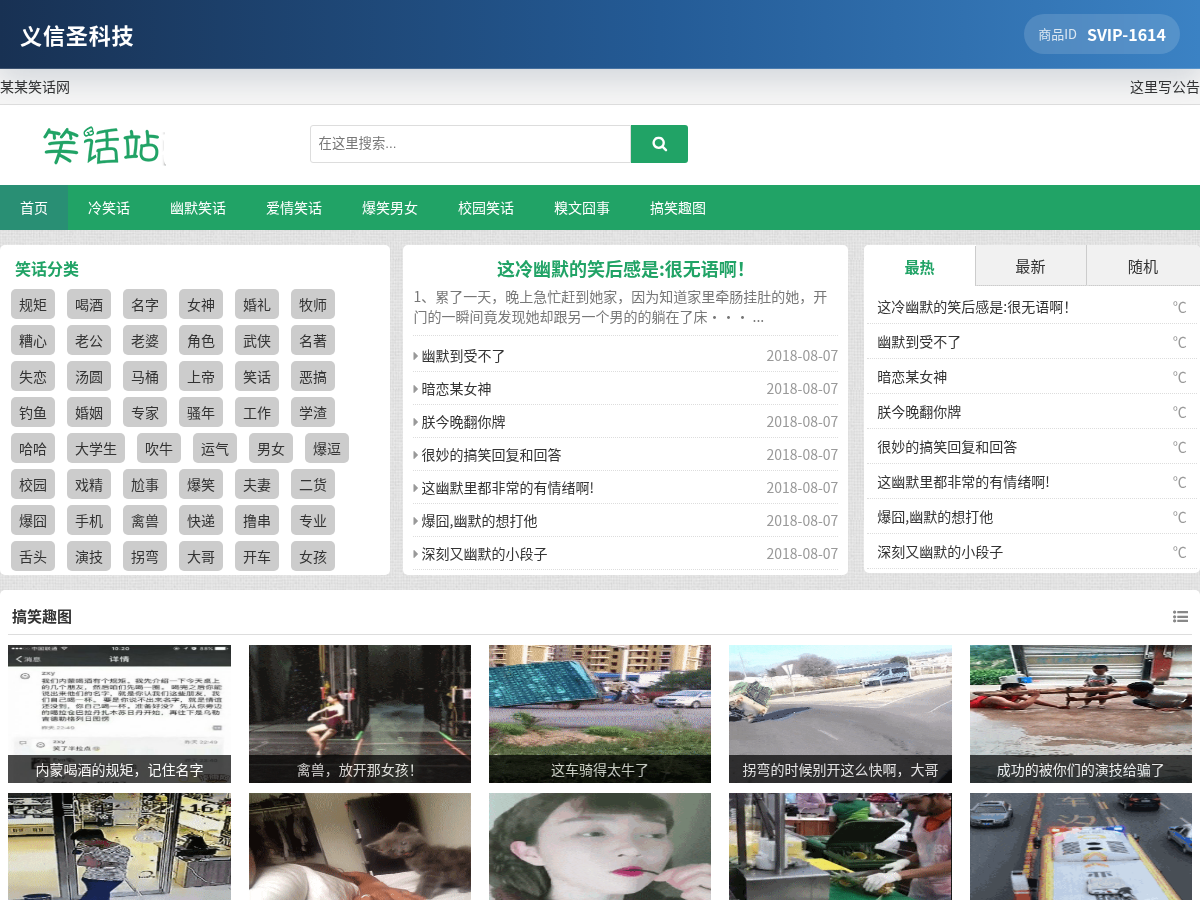The image size is (1200, 900).
Task: Open 这幽默里都非常的有情绪啊! in center list
Action: coord(507,487)
